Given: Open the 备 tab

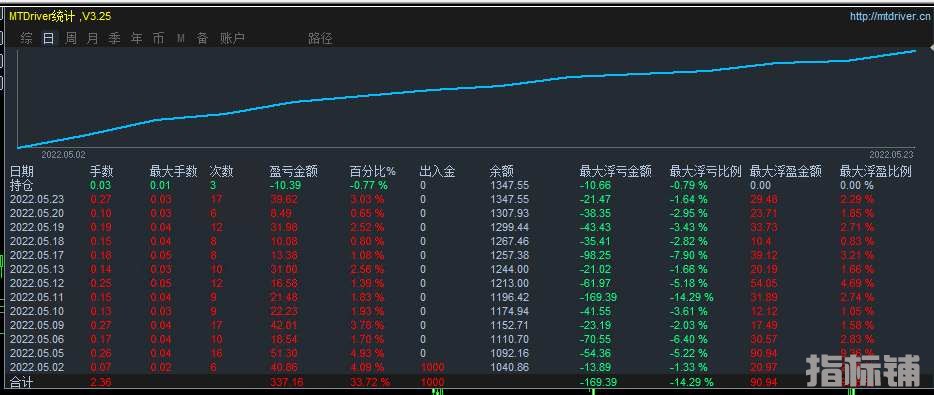Looking at the screenshot, I should tap(203, 39).
